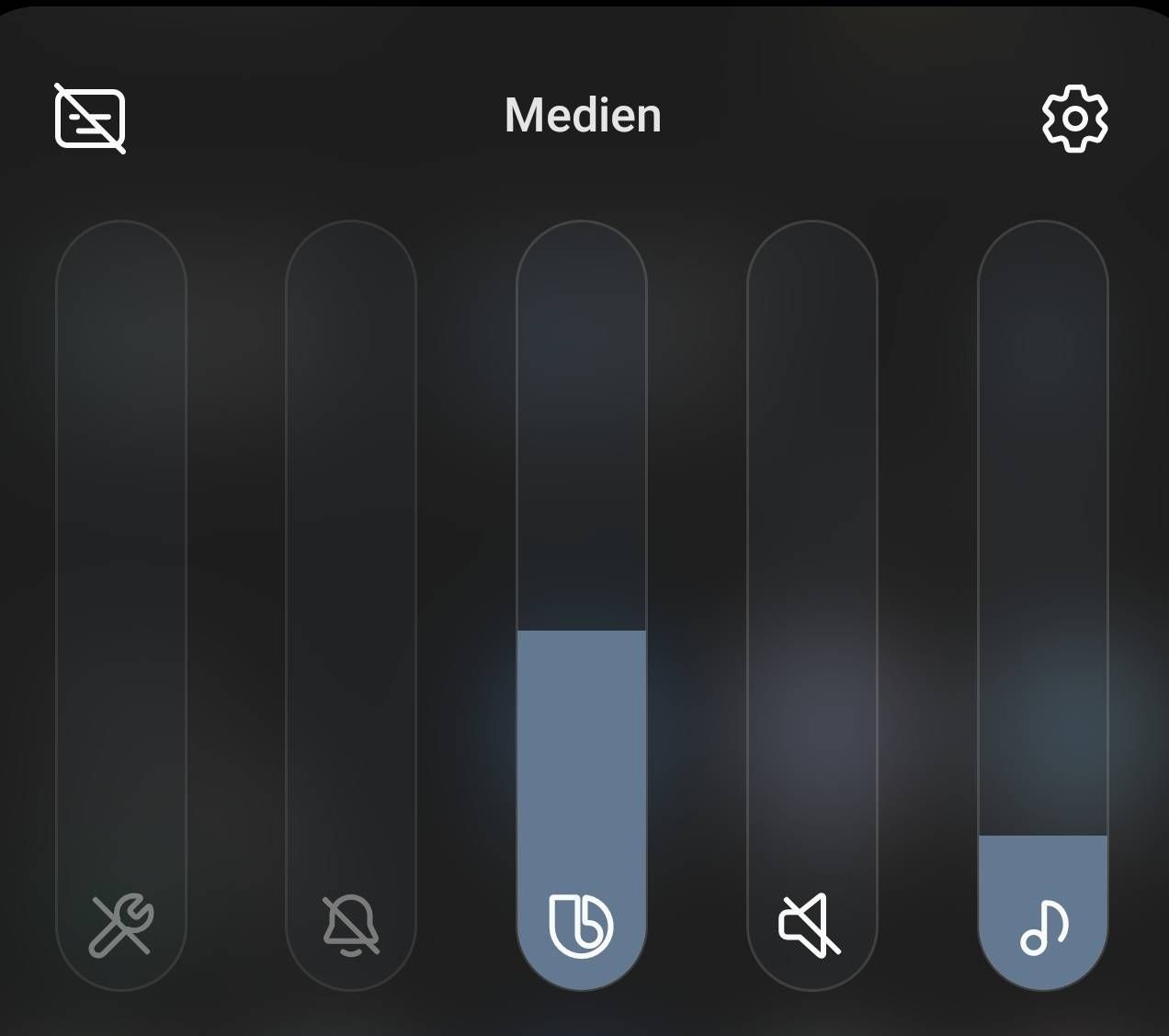Screen dimensions: 1169x1036
Task: Tap the crossed wrench system sound icon
Action: pos(121,925)
